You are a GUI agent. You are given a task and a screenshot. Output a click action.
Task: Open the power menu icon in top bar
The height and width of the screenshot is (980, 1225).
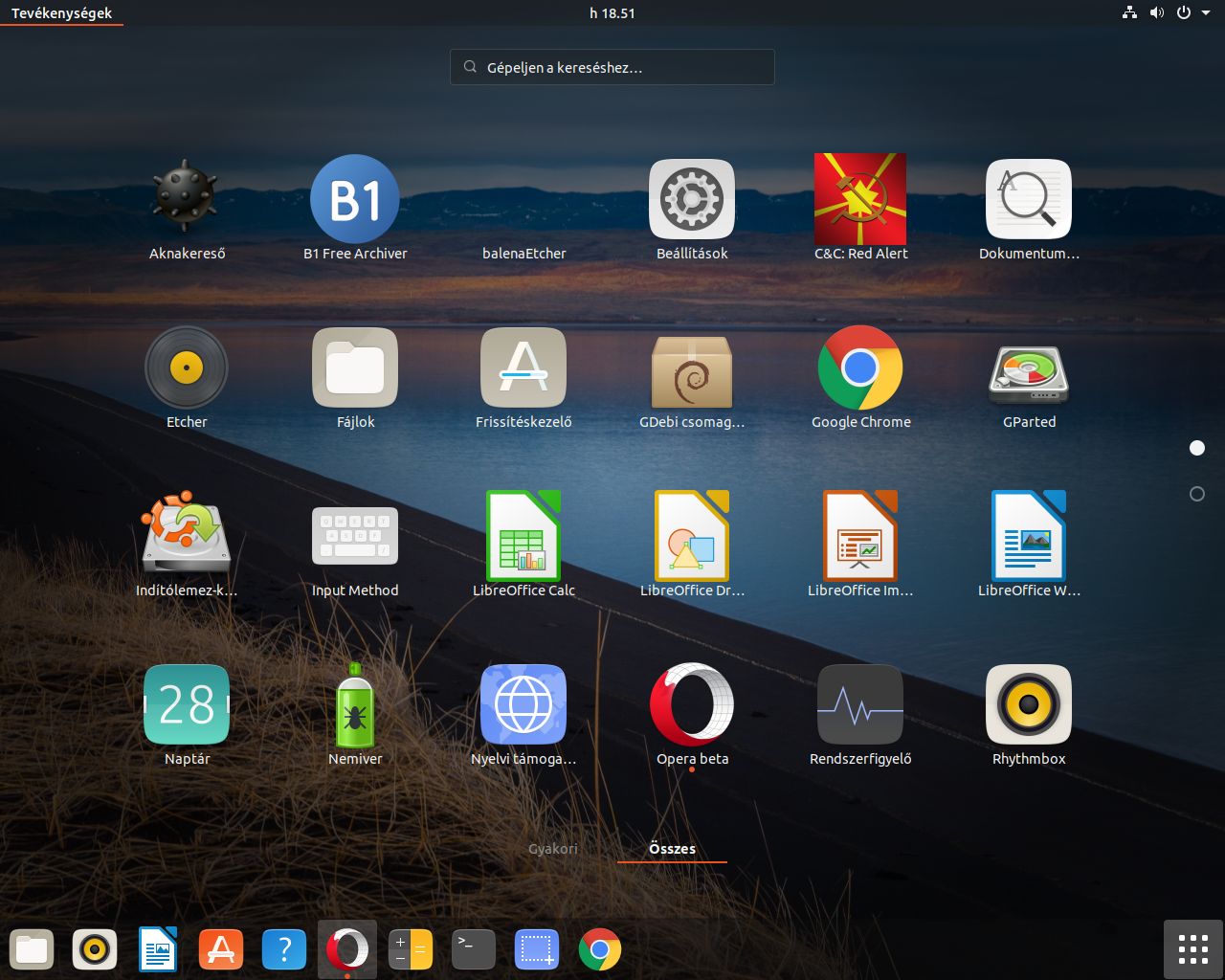coord(1184,13)
